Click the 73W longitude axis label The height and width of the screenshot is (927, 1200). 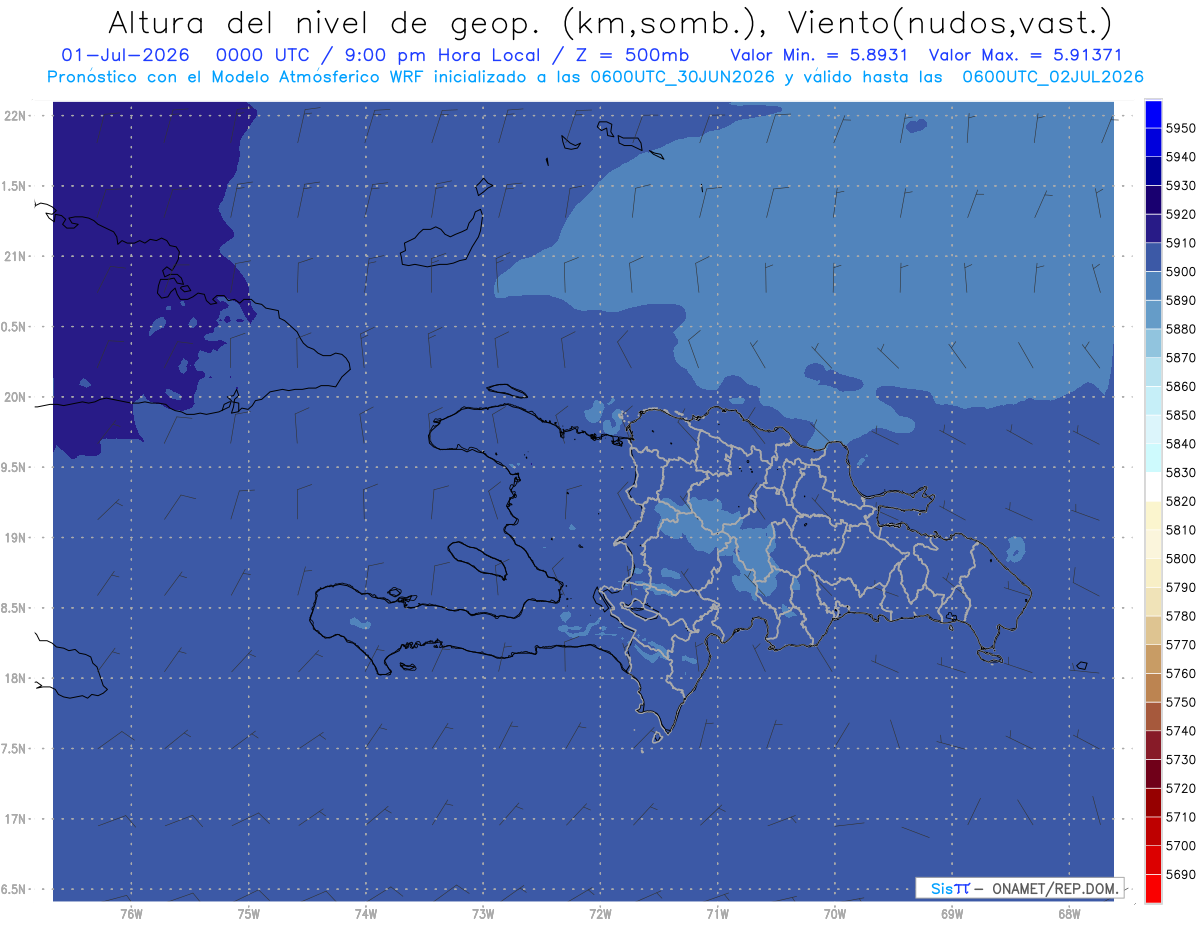pyautogui.click(x=483, y=914)
